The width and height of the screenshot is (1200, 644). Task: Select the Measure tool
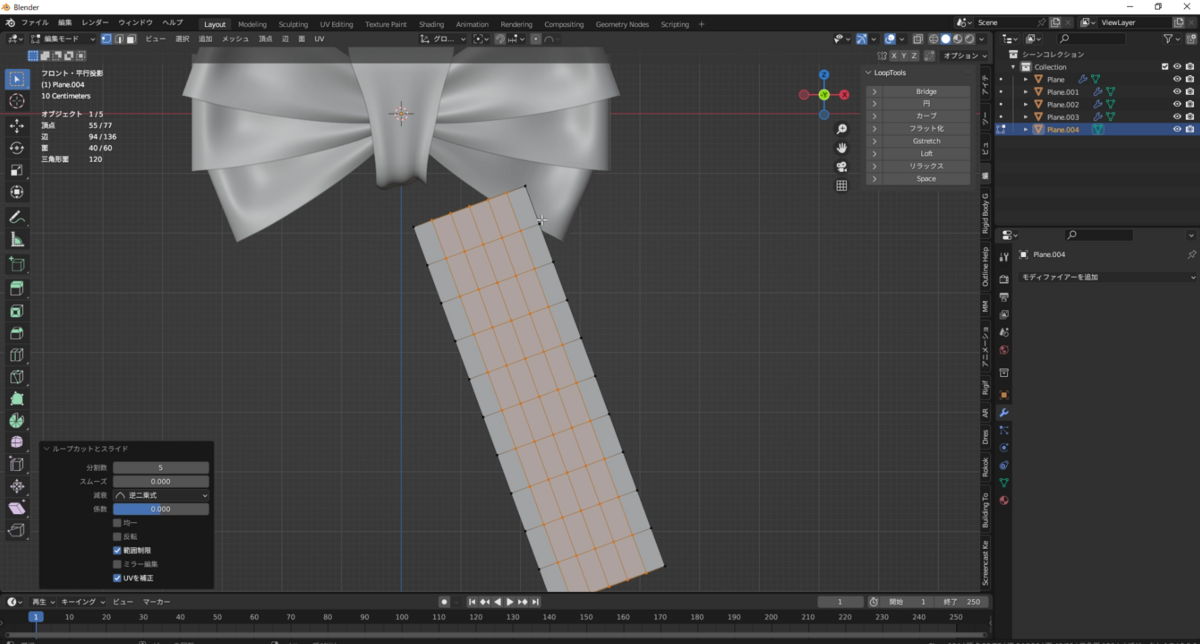coord(17,239)
